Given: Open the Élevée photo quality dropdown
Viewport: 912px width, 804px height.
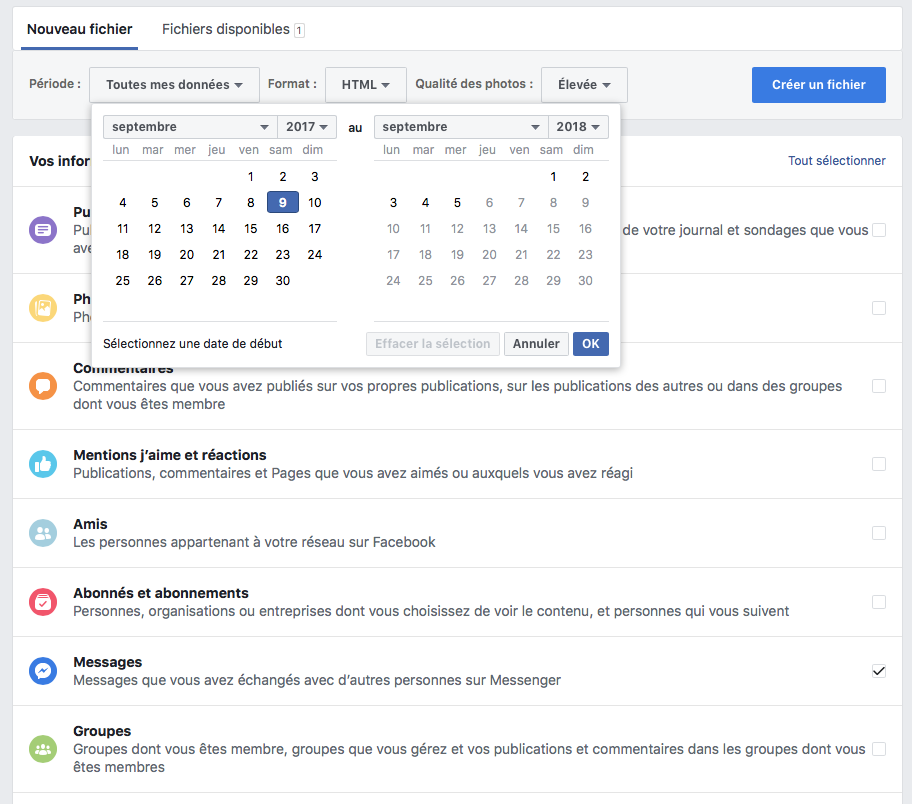Looking at the screenshot, I should pyautogui.click(x=584, y=85).
